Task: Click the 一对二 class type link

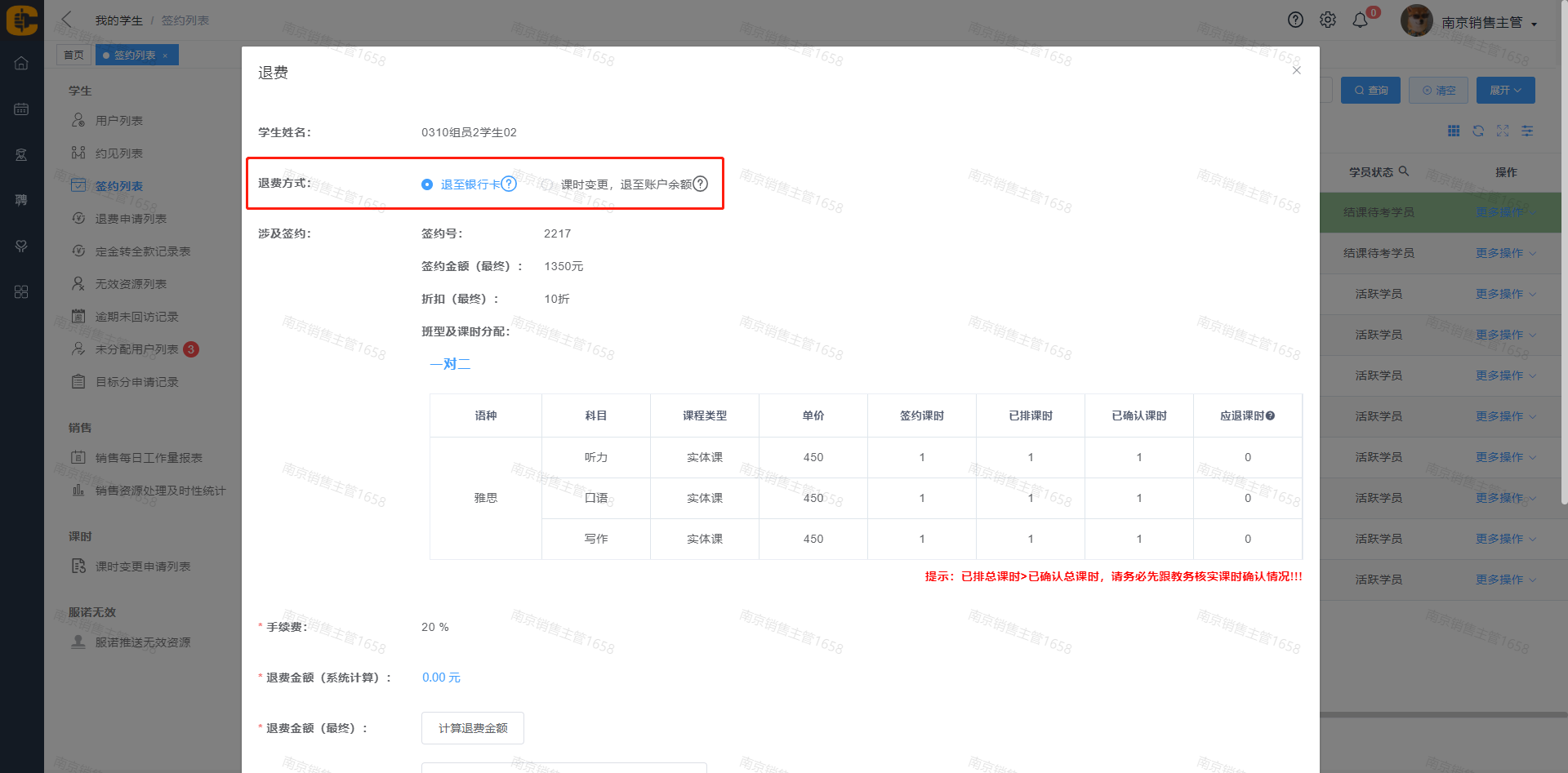Action: click(450, 364)
